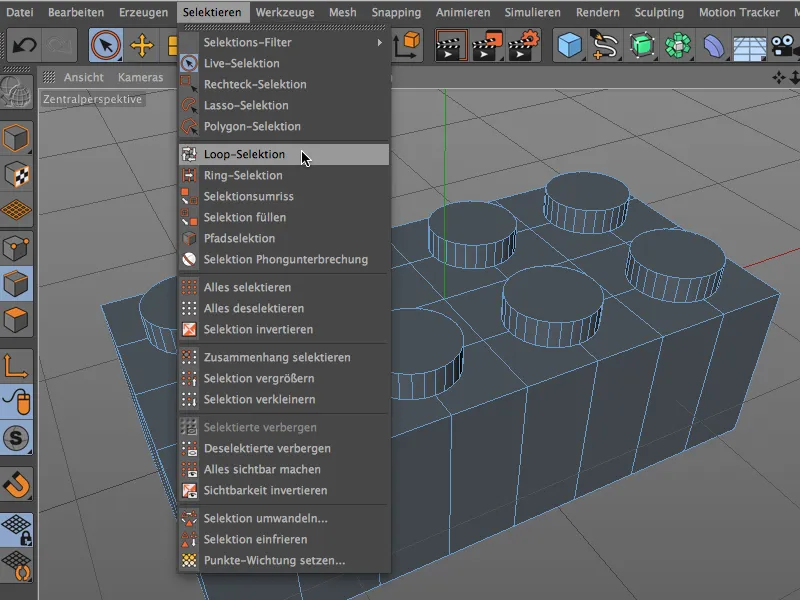Open the Motion Tracker menu
This screenshot has height=600, width=800.
point(739,12)
